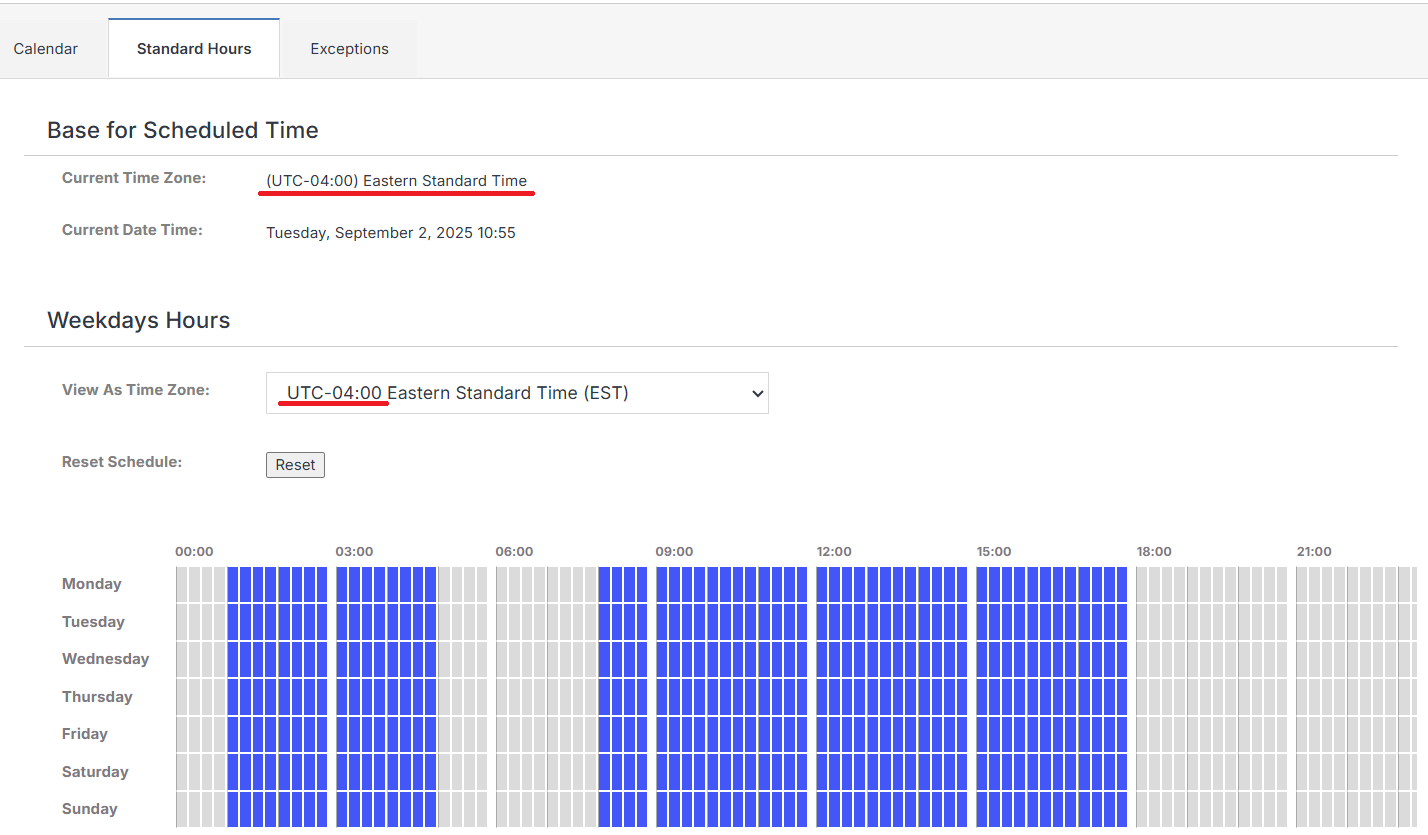Enable Sunday's first slot at 18:00
Image resolution: width=1428 pixels, height=835 pixels.
click(x=1143, y=809)
